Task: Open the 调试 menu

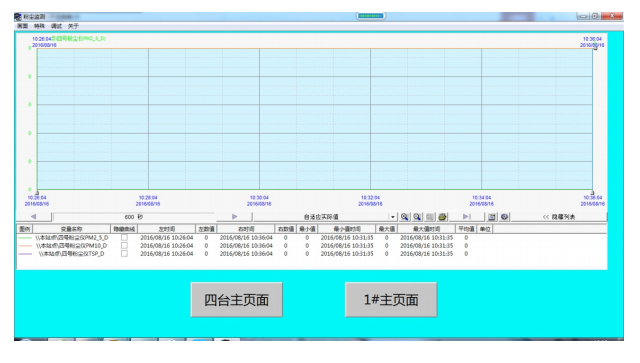Action: coord(56,26)
